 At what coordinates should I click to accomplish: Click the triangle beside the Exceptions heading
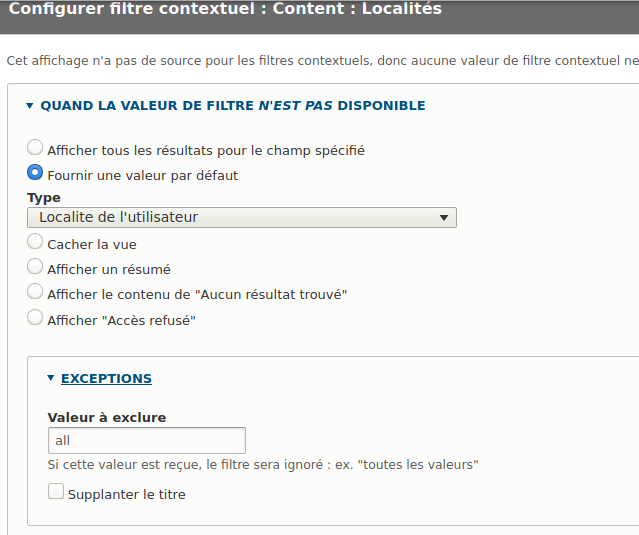pyautogui.click(x=51, y=379)
